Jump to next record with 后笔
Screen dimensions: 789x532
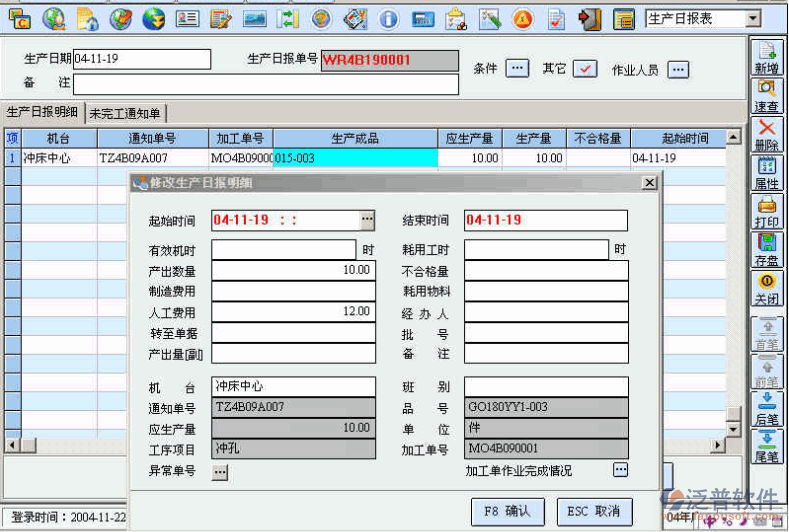click(x=767, y=410)
